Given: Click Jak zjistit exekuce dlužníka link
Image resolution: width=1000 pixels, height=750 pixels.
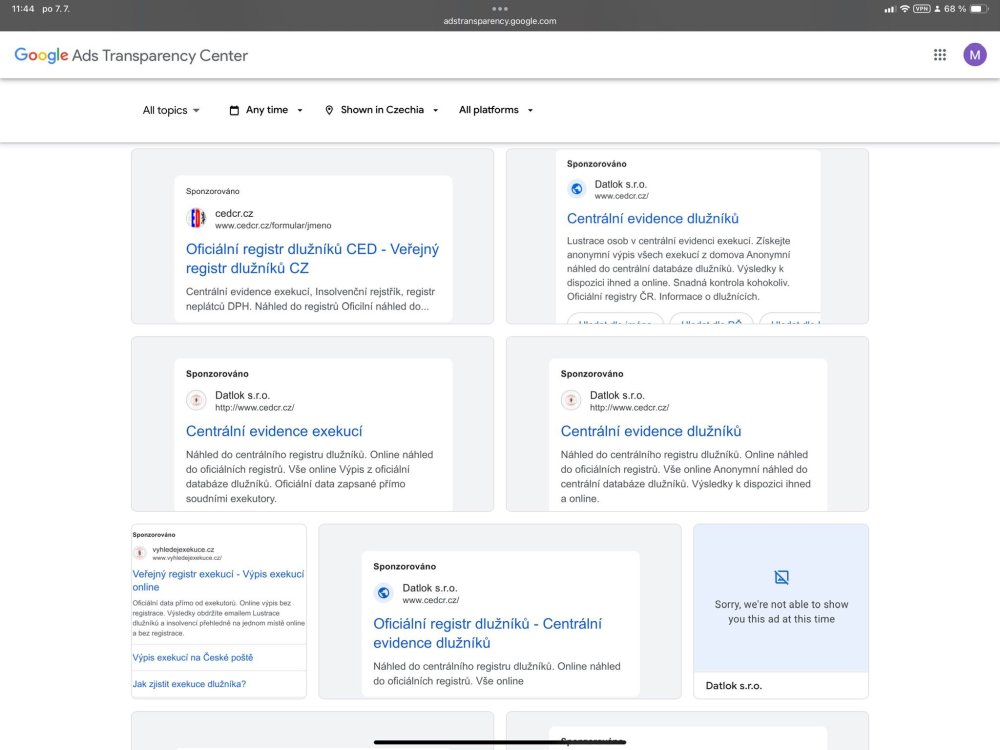Looking at the screenshot, I should tap(189, 684).
